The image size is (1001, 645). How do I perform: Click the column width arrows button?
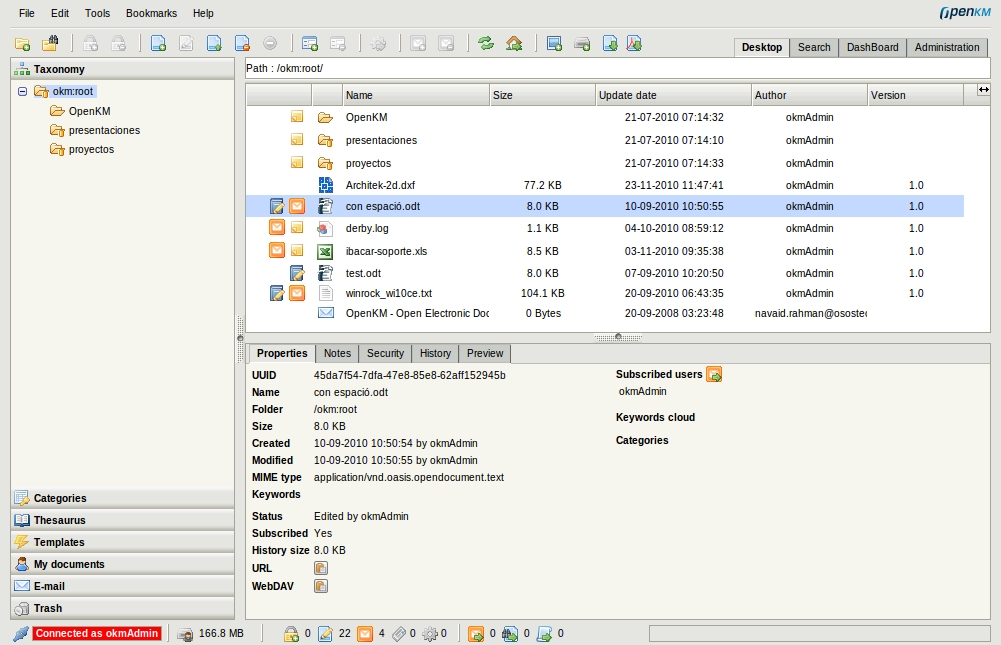pyautogui.click(x=983, y=90)
